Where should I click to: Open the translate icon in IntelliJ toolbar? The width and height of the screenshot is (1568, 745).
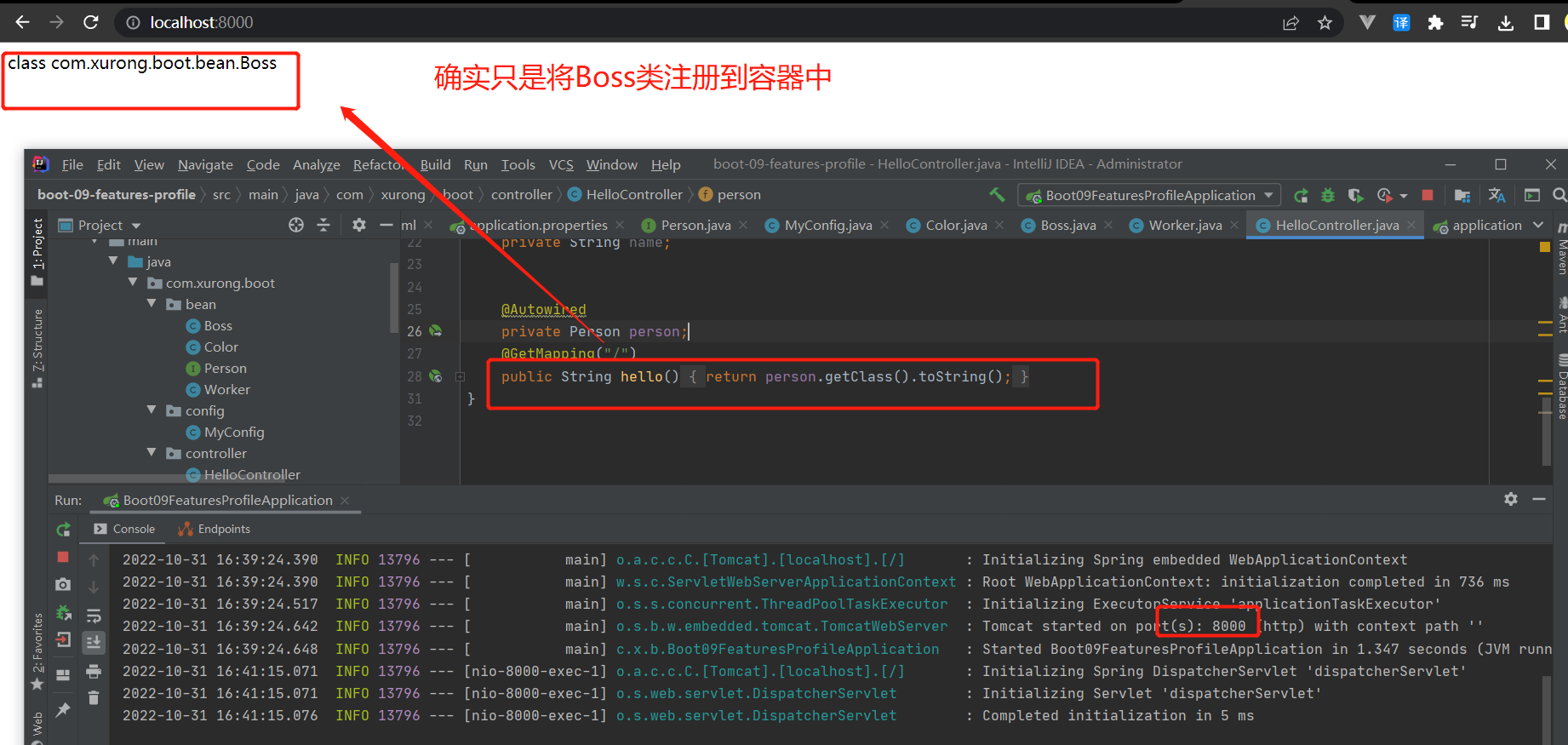point(1496,195)
